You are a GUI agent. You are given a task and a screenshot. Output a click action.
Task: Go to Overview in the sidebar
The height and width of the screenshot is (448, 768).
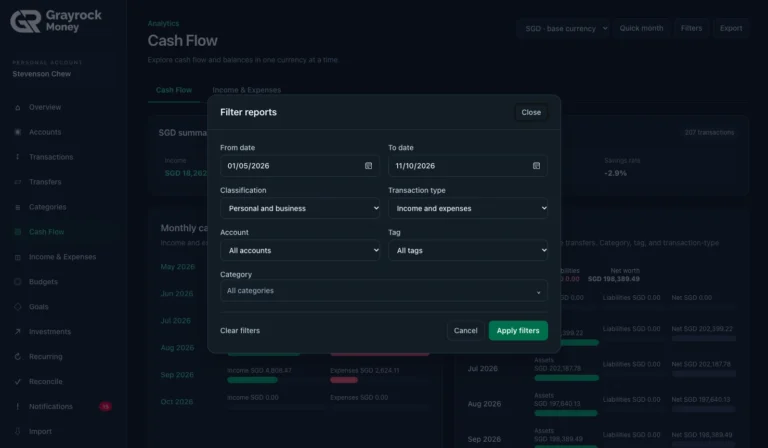[45, 107]
